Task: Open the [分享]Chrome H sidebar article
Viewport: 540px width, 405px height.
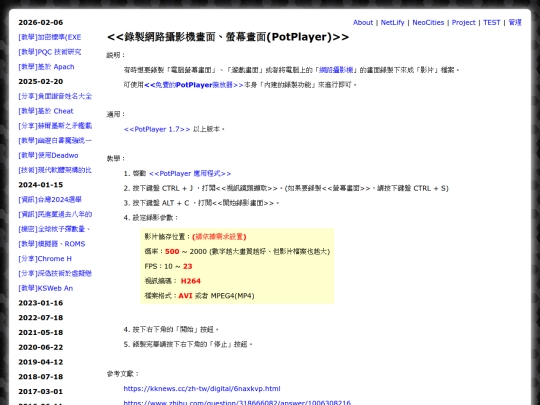Action: pos(45,259)
